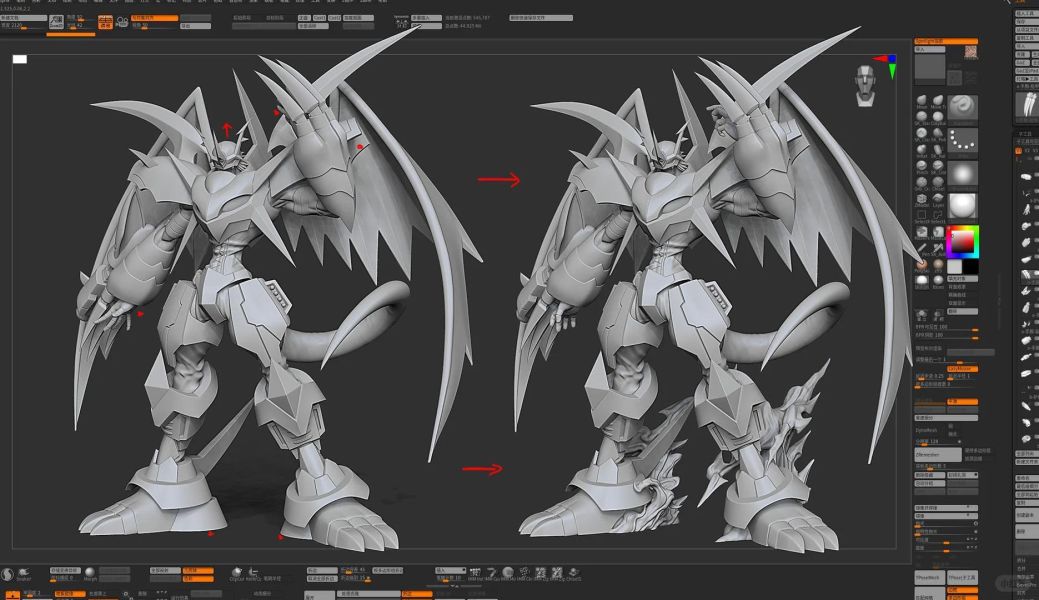The height and width of the screenshot is (600, 1039).
Task: Select the ClayBuildup brush icon
Action: coord(938,118)
